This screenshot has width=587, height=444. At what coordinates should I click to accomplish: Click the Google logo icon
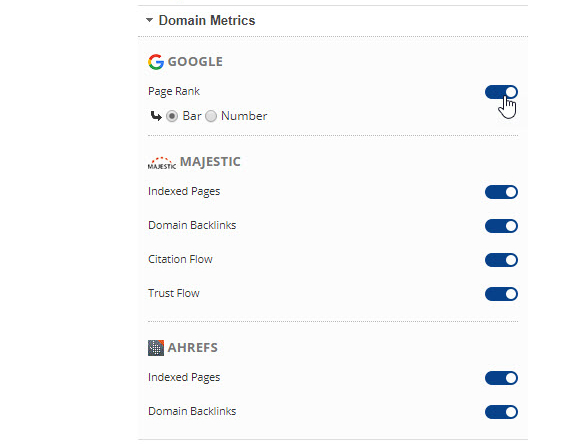pyautogui.click(x=156, y=62)
